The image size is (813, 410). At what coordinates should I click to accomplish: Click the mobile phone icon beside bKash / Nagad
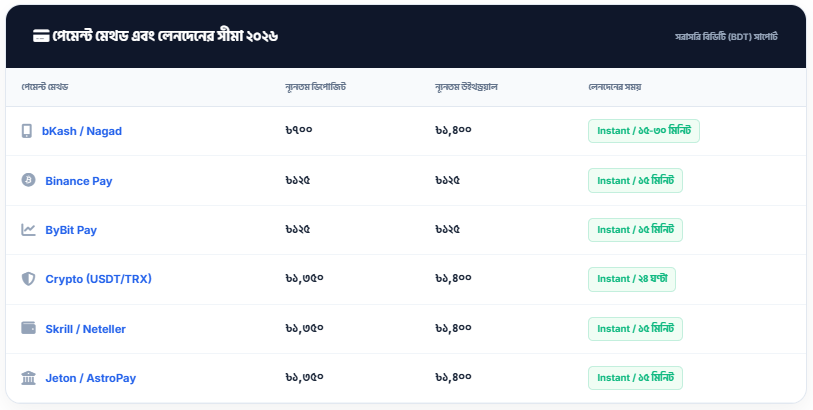coord(27,131)
